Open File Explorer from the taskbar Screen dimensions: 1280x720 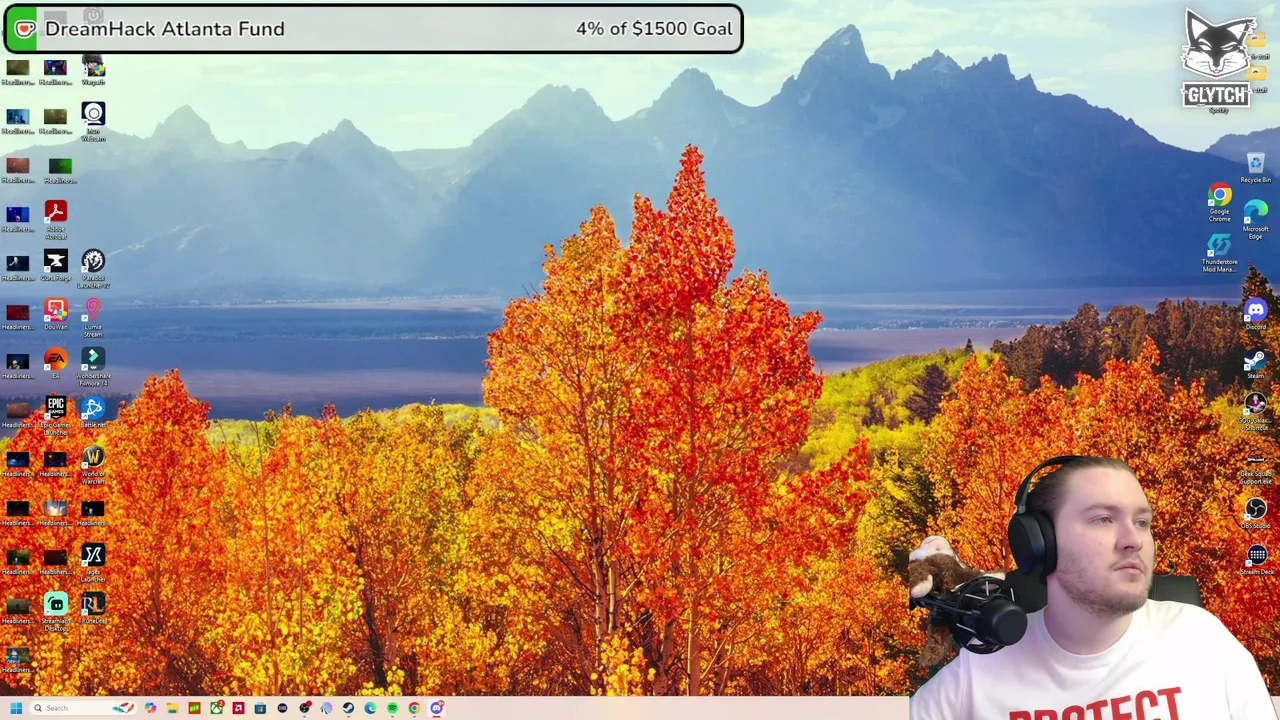(x=172, y=708)
